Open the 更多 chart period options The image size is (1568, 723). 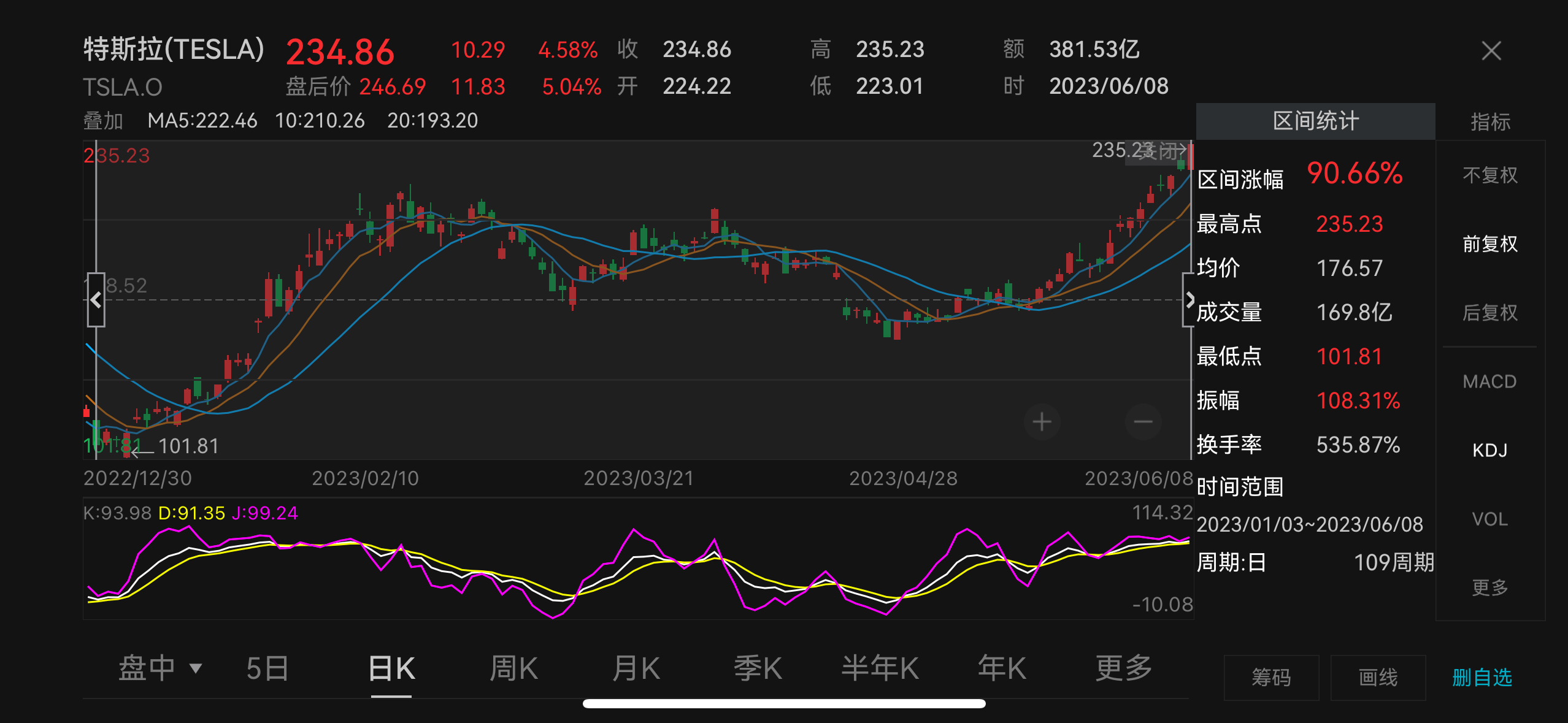pyautogui.click(x=1124, y=668)
